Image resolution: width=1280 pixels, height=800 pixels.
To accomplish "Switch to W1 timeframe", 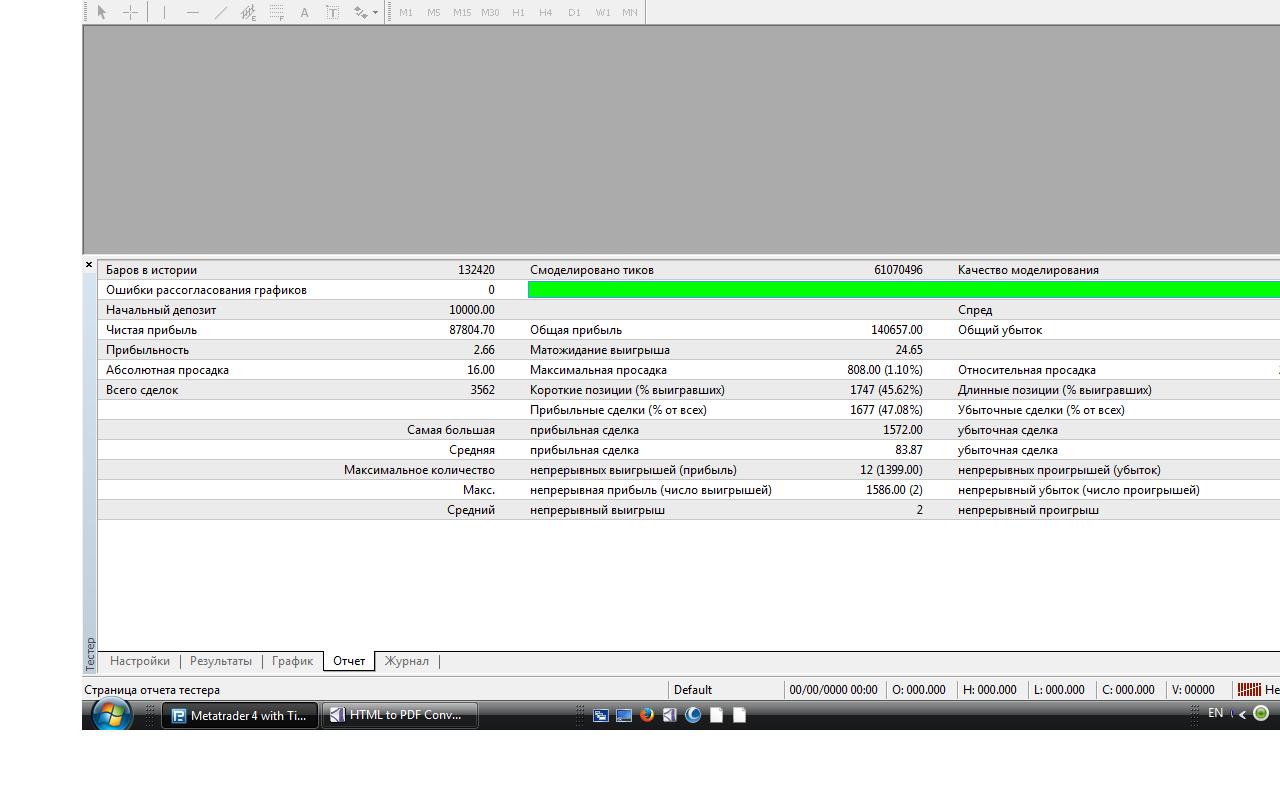I will (x=602, y=12).
